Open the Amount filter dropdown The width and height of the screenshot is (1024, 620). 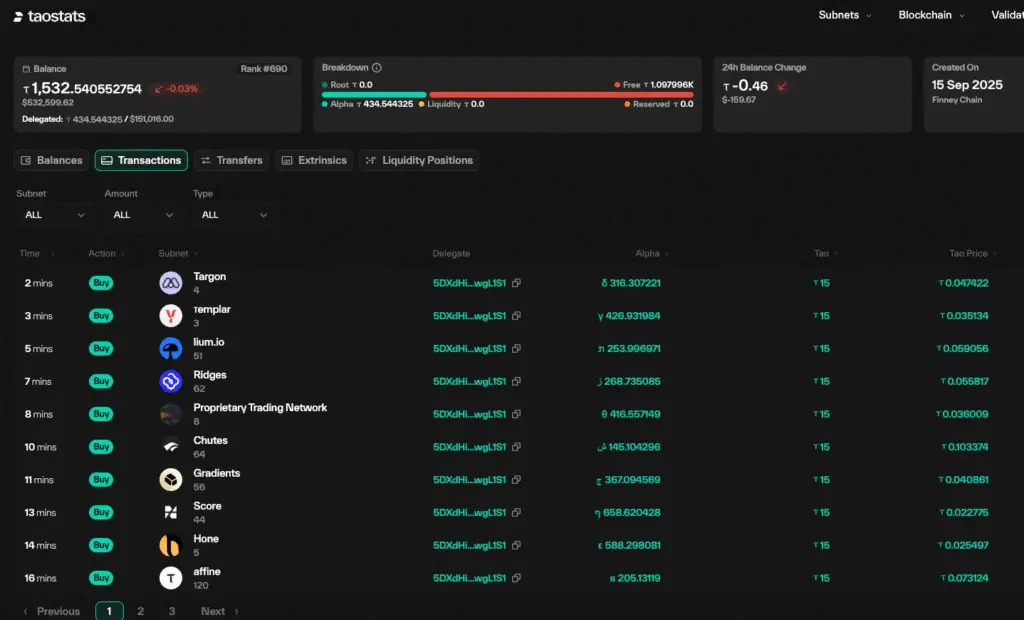click(x=143, y=215)
